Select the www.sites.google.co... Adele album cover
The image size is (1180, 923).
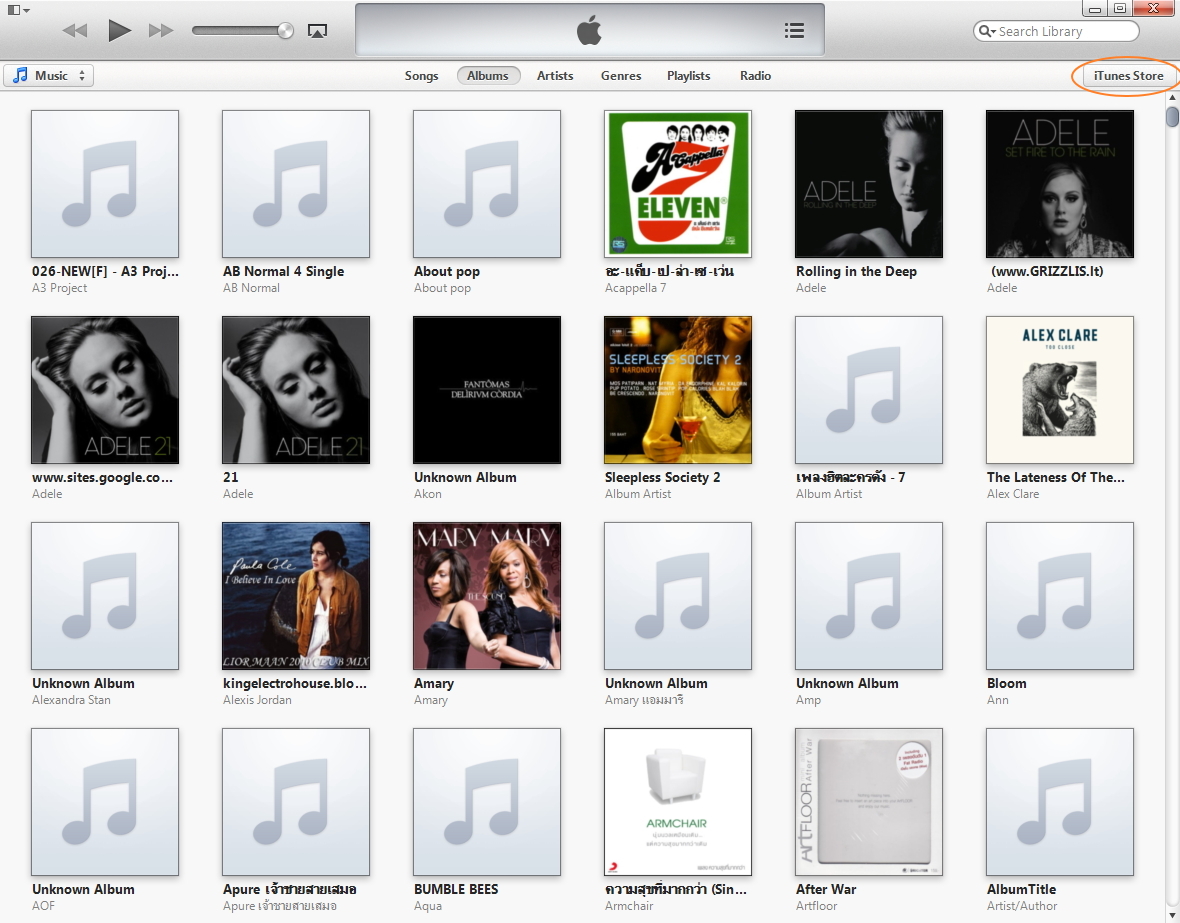coord(105,390)
